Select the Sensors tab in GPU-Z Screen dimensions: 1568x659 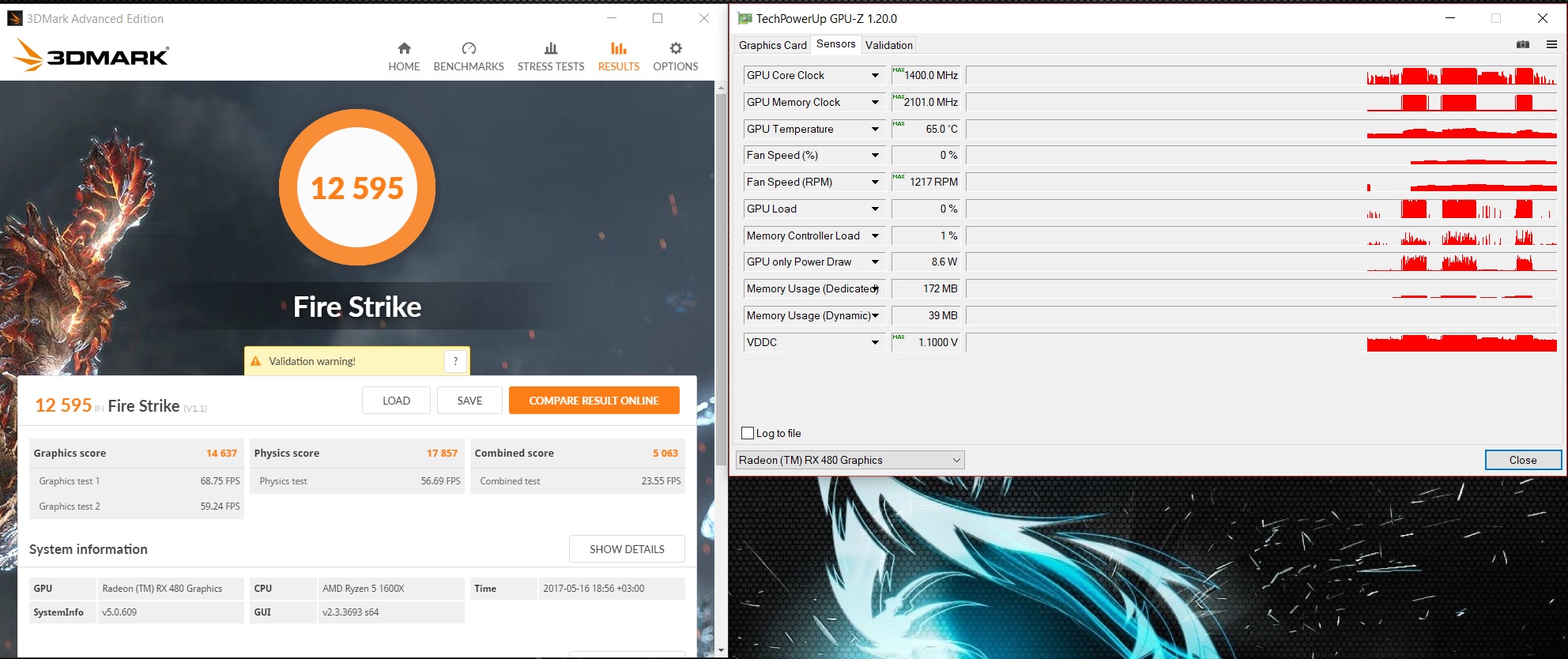[x=835, y=44]
